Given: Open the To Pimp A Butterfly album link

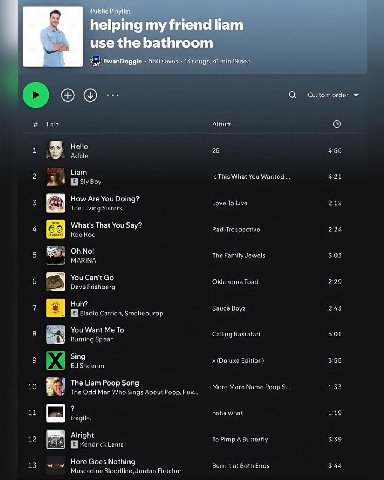Looking at the screenshot, I should click(240, 439).
